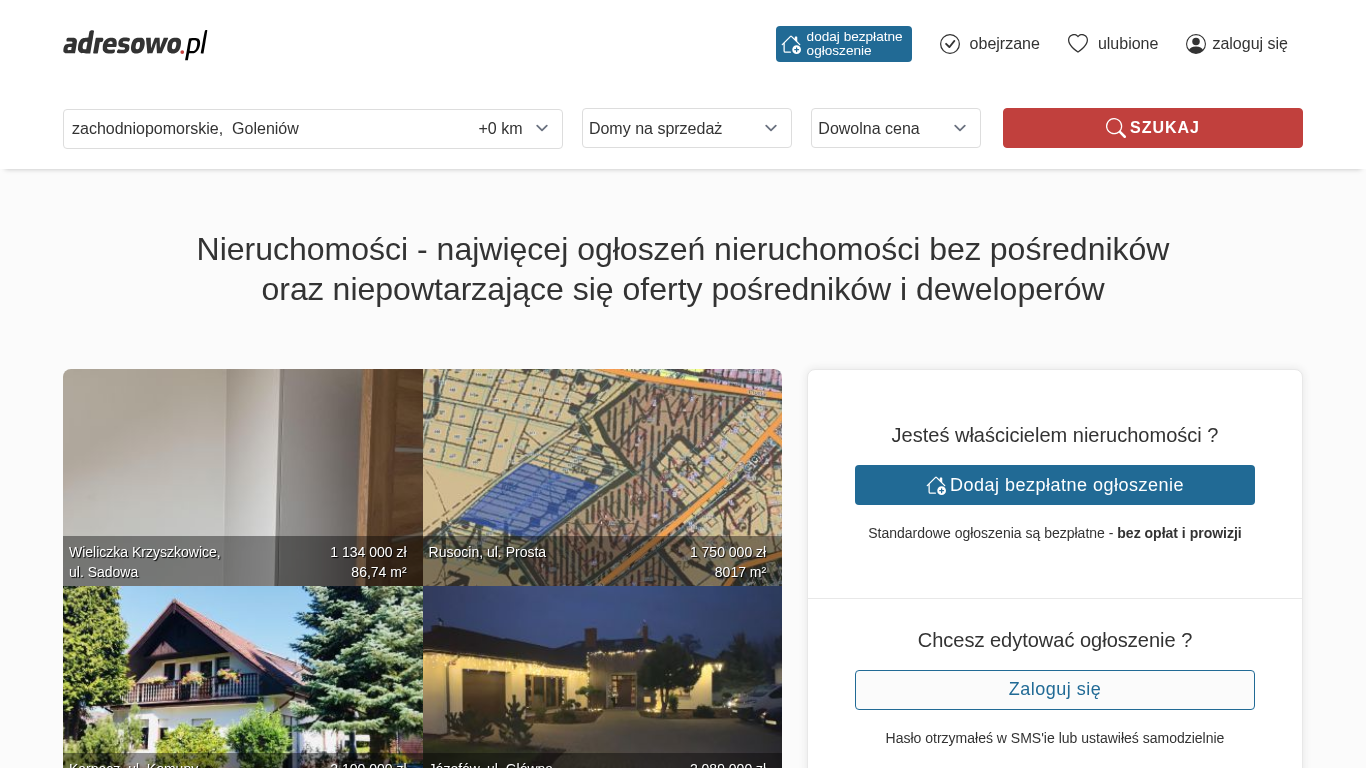The width and height of the screenshot is (1366, 768).
Task: Click the location field with Goleniów
Action: coord(260,128)
